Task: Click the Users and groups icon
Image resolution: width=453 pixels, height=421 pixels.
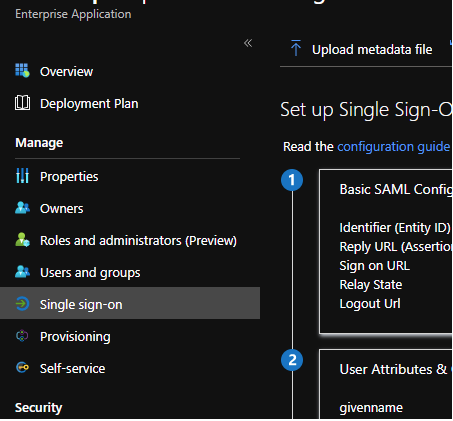Action: tap(22, 272)
